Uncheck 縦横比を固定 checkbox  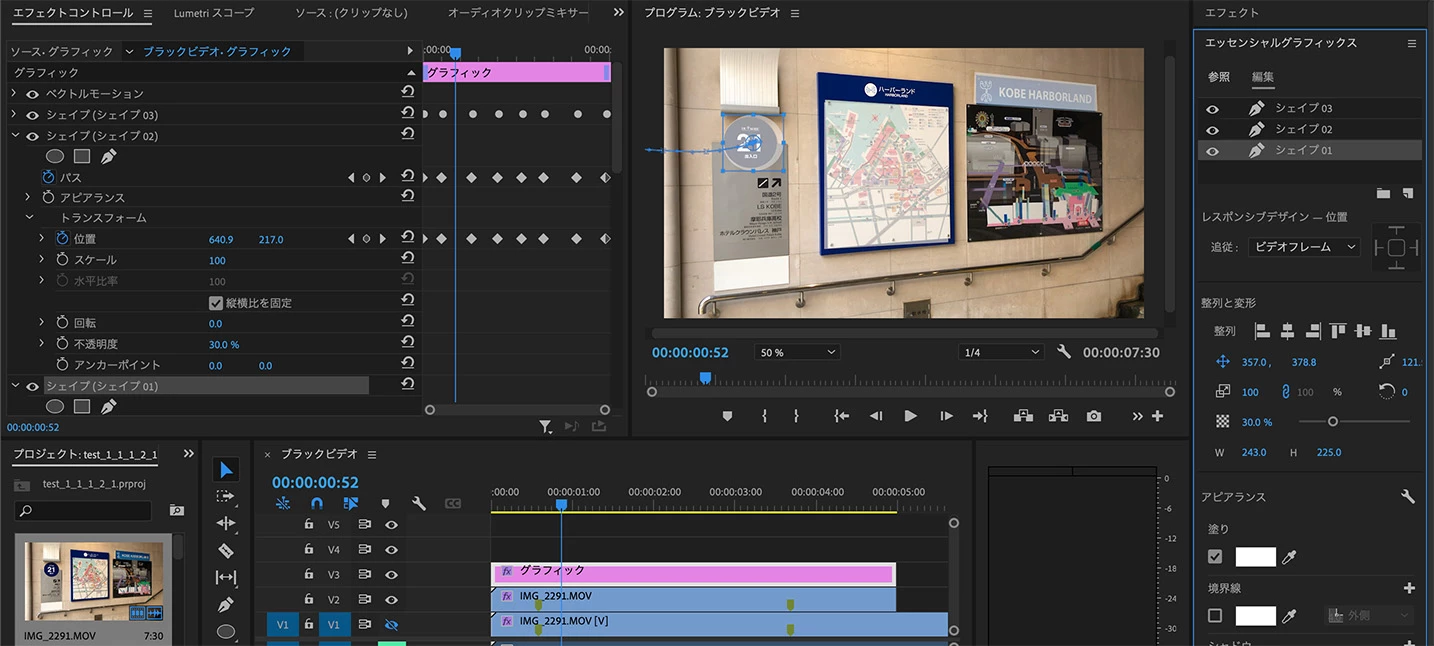[215, 303]
